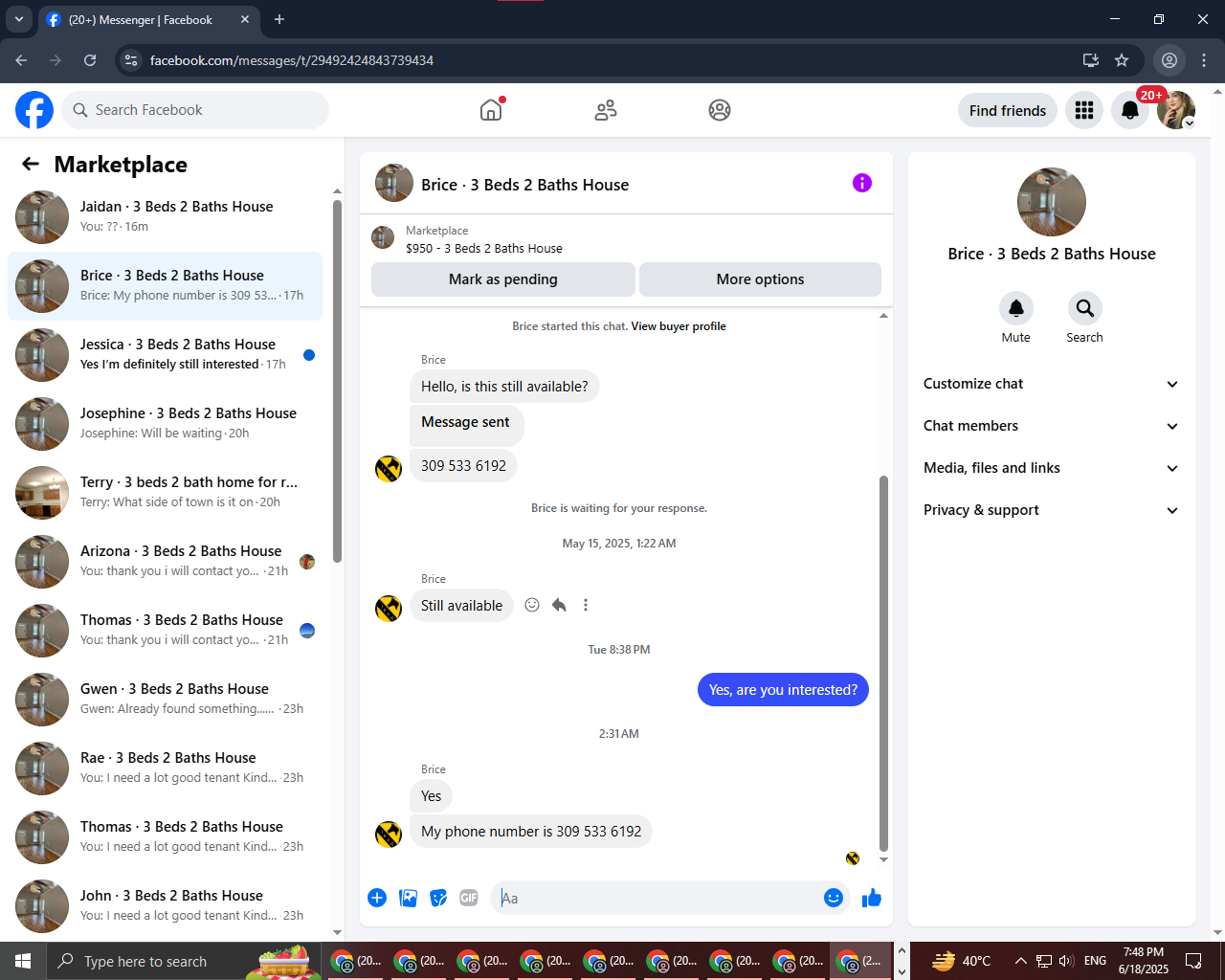Image resolution: width=1225 pixels, height=980 pixels.
Task: Expand the Chat members section
Action: 1052,426
